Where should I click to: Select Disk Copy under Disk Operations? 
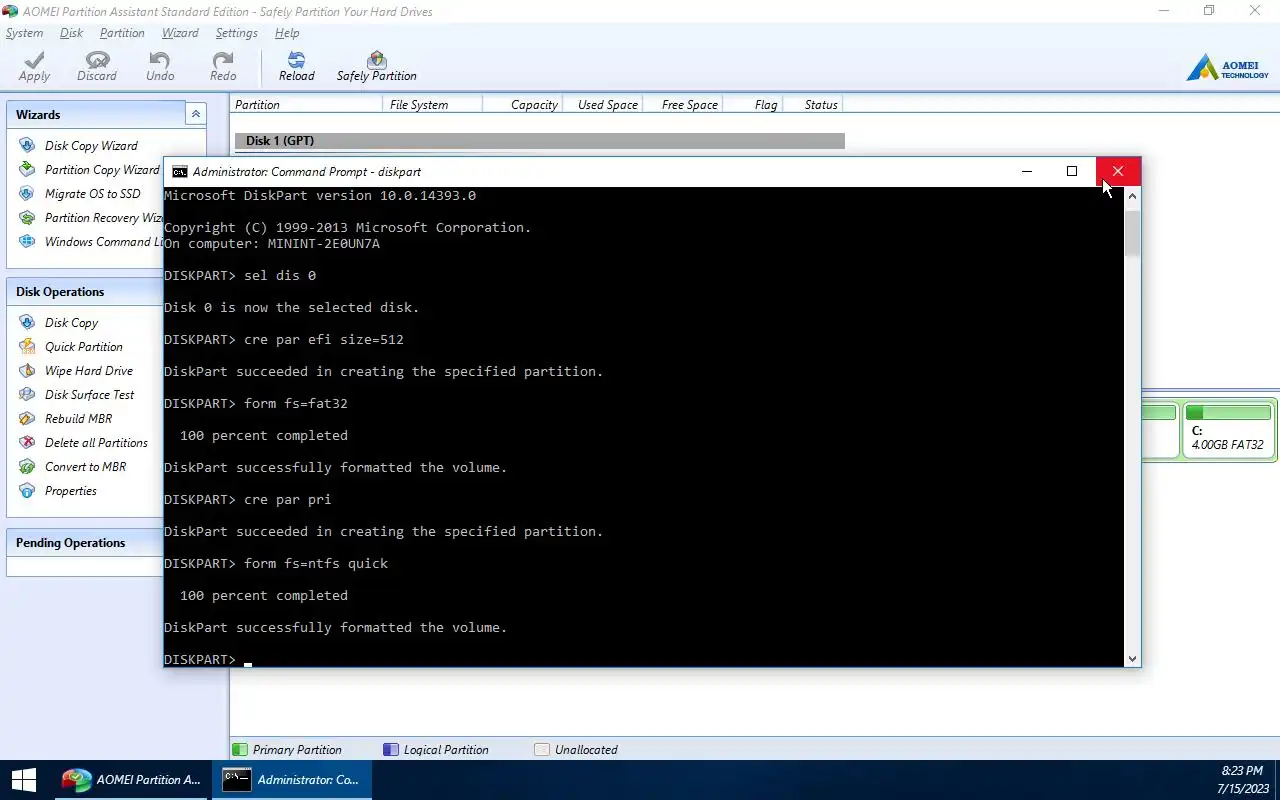pyautogui.click(x=58, y=323)
